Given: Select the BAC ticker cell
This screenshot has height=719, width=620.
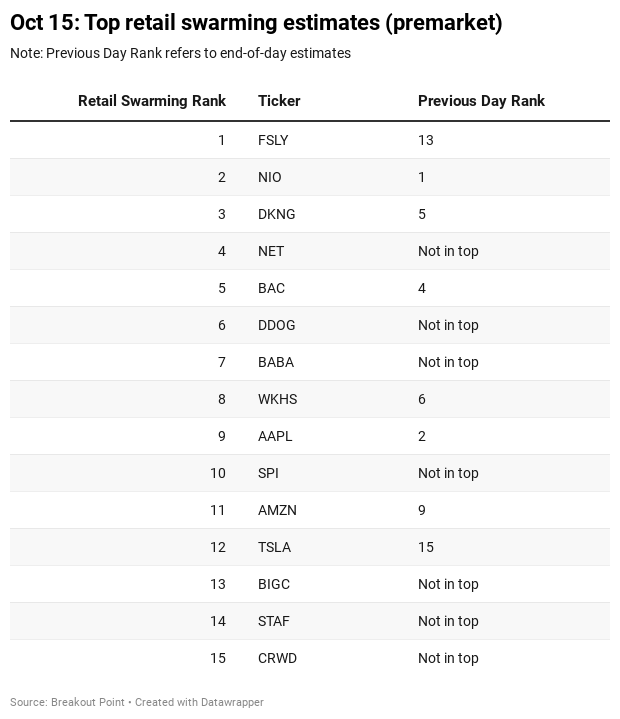Looking at the screenshot, I should tap(271, 288).
